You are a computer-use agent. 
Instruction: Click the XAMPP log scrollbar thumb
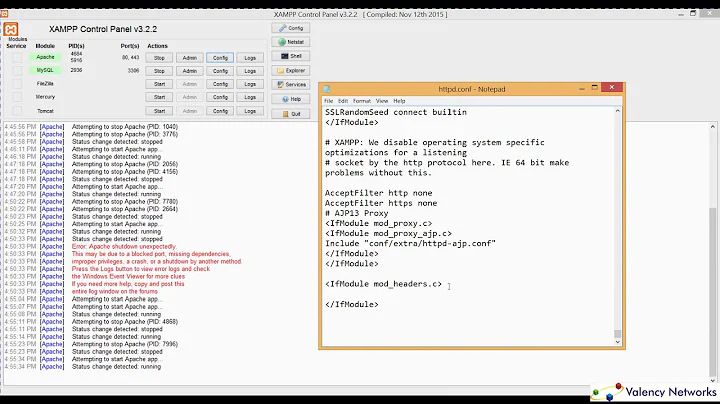tap(713, 292)
